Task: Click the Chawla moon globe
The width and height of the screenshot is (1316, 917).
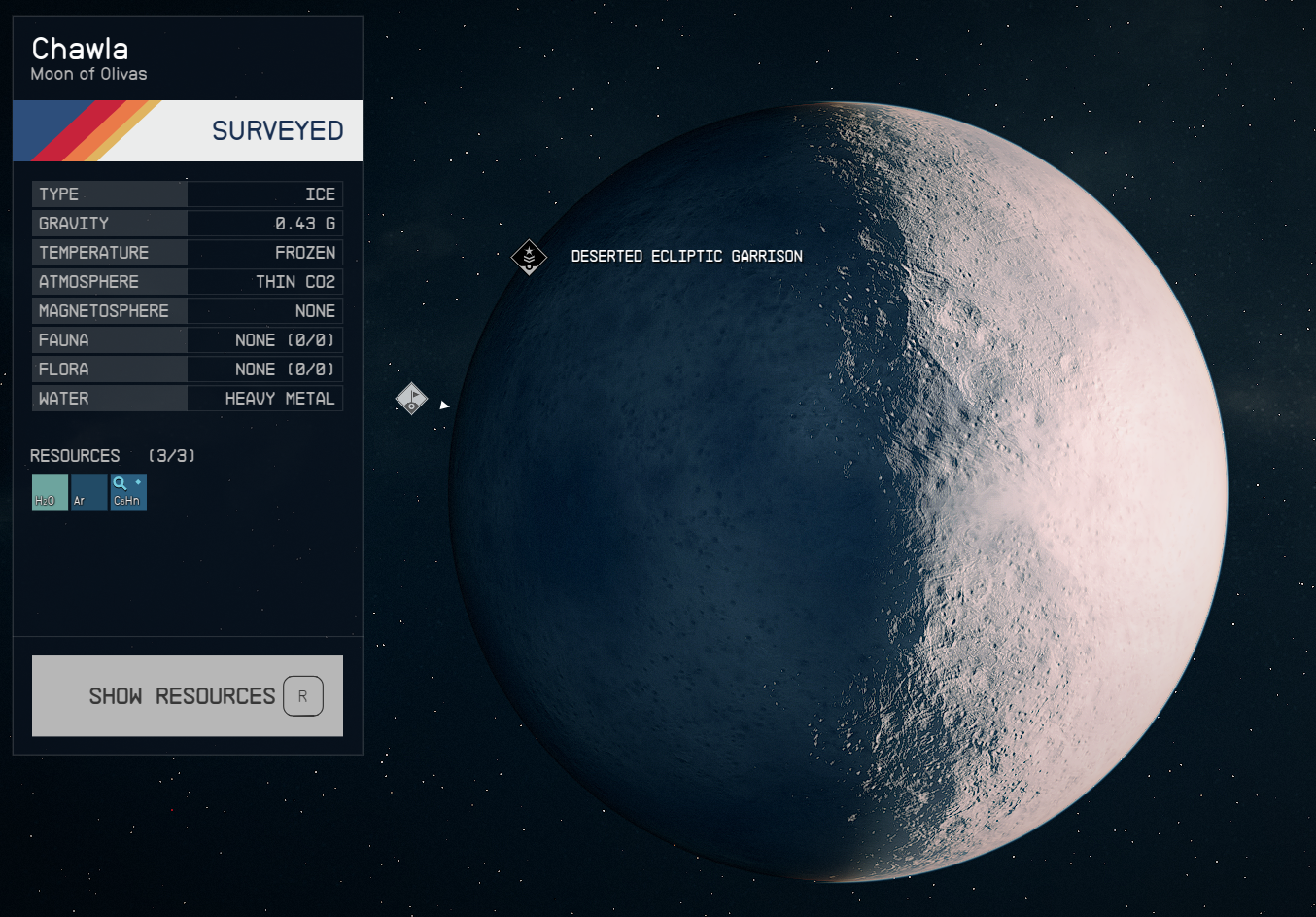Action: click(x=838, y=492)
